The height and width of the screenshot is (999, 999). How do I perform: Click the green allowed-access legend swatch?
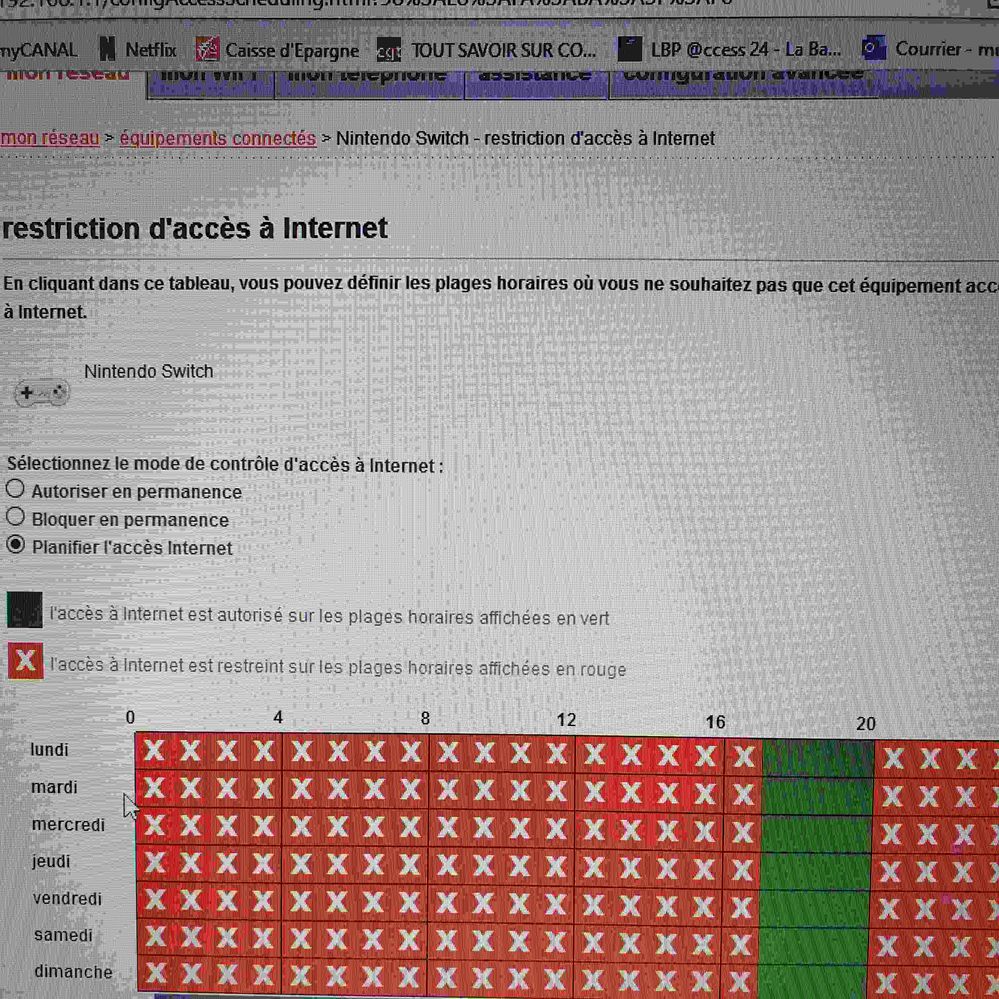tap(25, 610)
